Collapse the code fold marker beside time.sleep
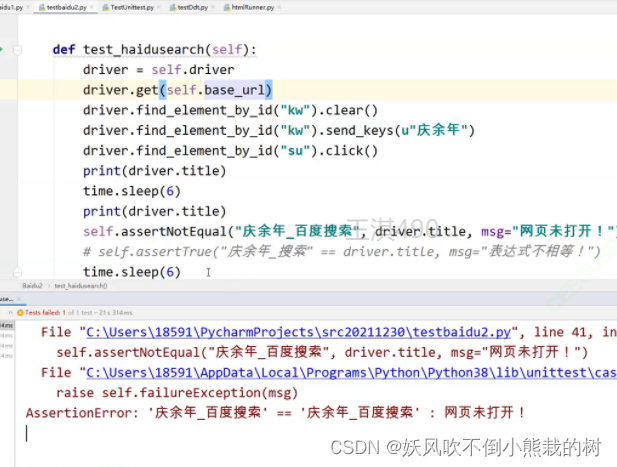The height and width of the screenshot is (467, 617). 17,272
